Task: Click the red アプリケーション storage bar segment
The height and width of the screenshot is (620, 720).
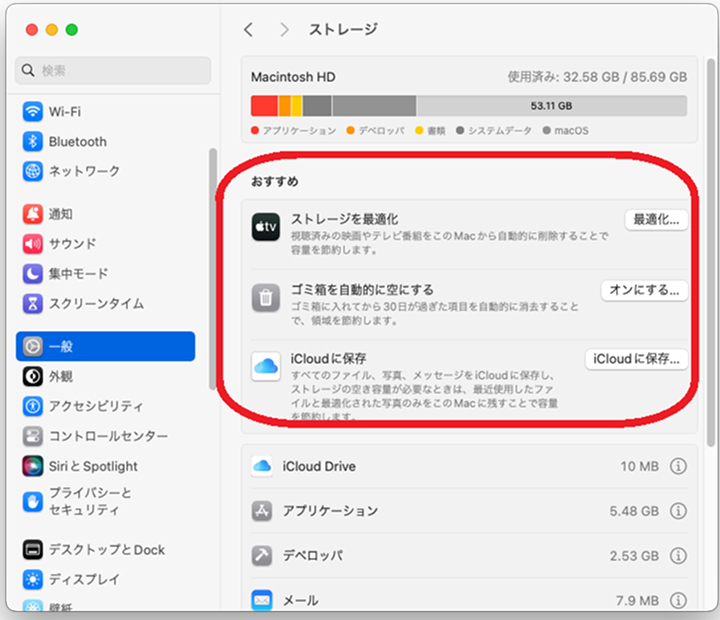Action: 264,106
